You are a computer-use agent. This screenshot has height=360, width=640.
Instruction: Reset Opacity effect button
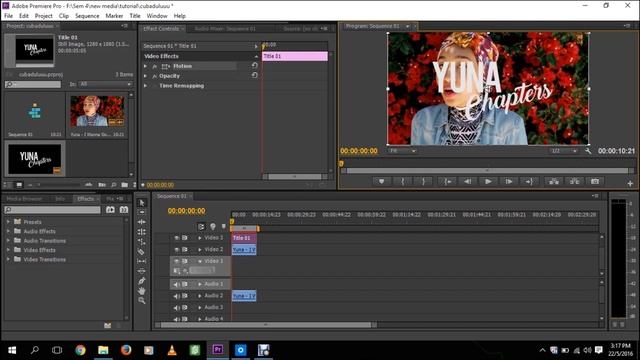click(x=254, y=76)
